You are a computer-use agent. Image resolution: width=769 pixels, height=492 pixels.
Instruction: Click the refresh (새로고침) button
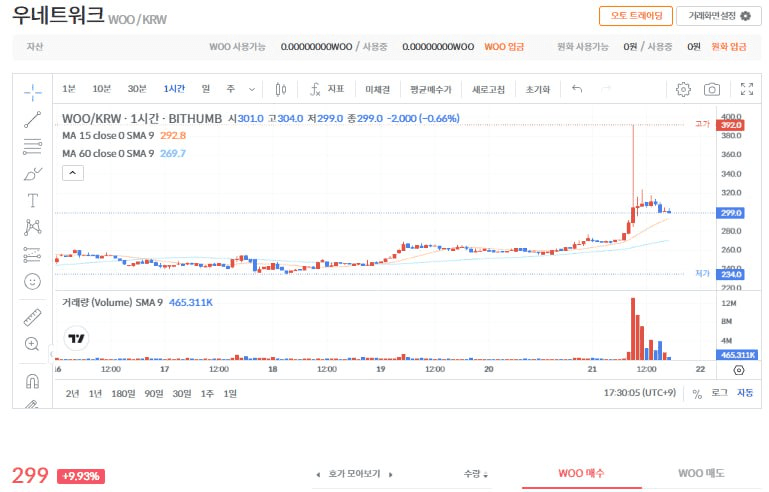click(x=488, y=89)
